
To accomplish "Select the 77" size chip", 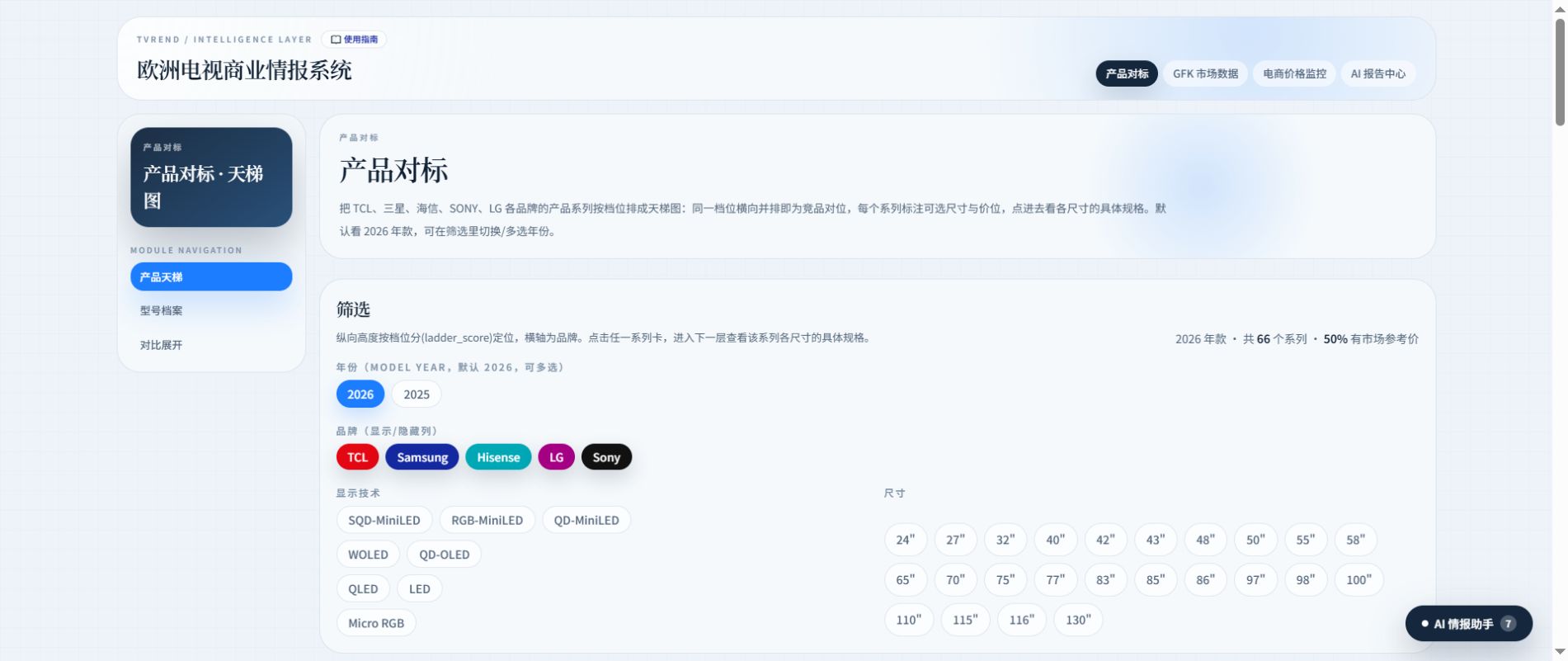I will (x=1056, y=579).
